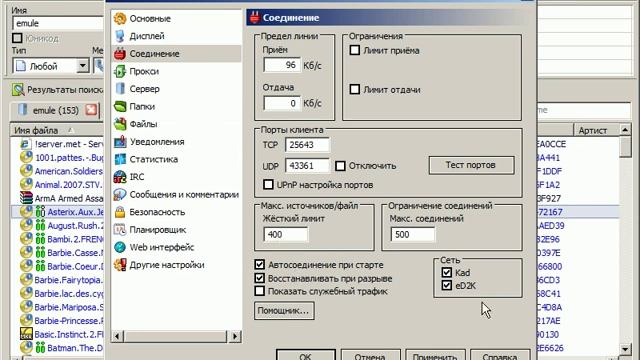Open the Помощник... wizard button

[284, 311]
